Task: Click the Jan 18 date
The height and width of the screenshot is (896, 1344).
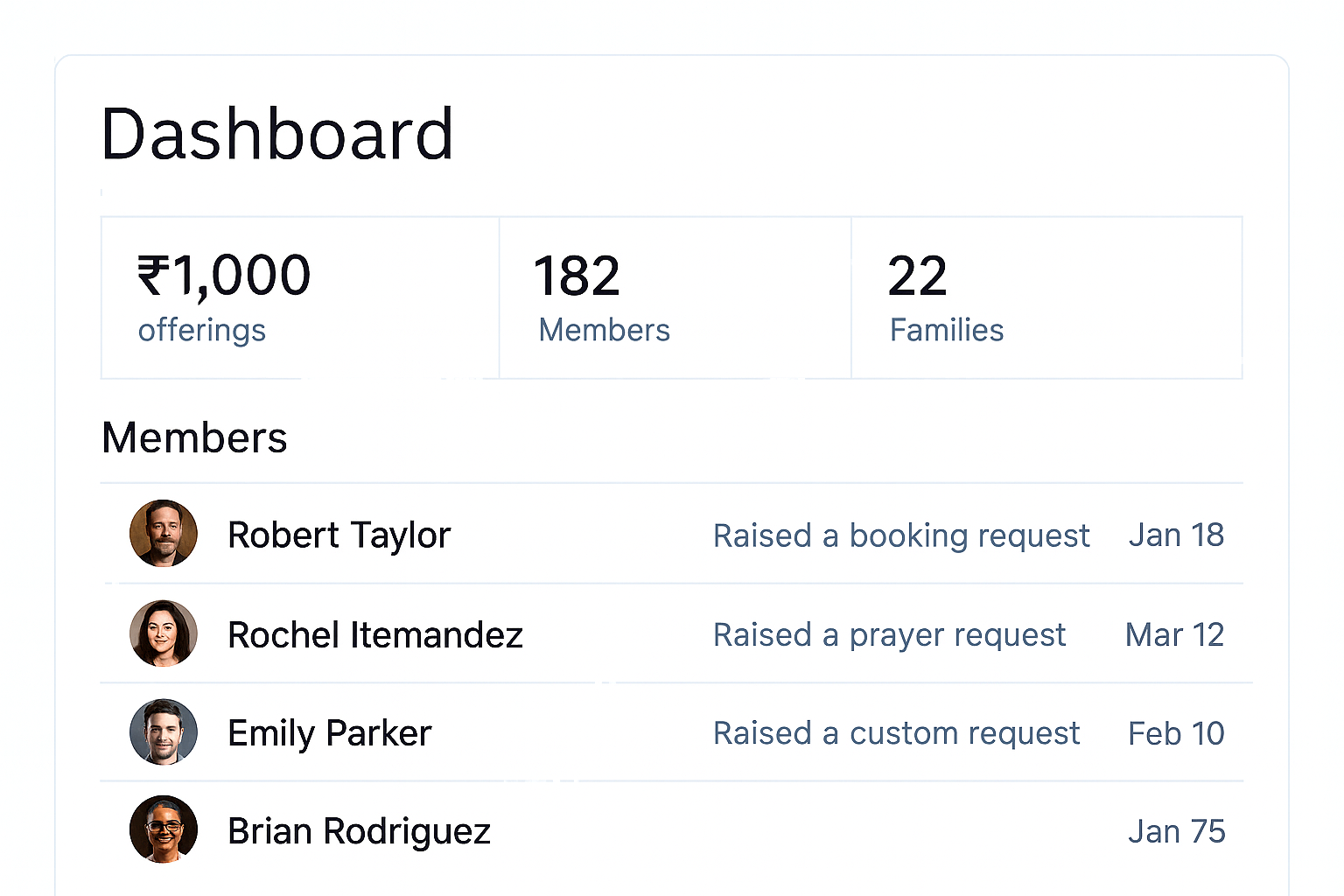Action: (1176, 535)
